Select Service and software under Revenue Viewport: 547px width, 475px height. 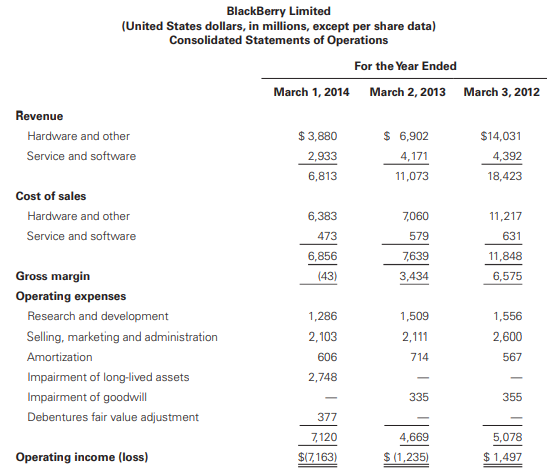tap(81, 156)
